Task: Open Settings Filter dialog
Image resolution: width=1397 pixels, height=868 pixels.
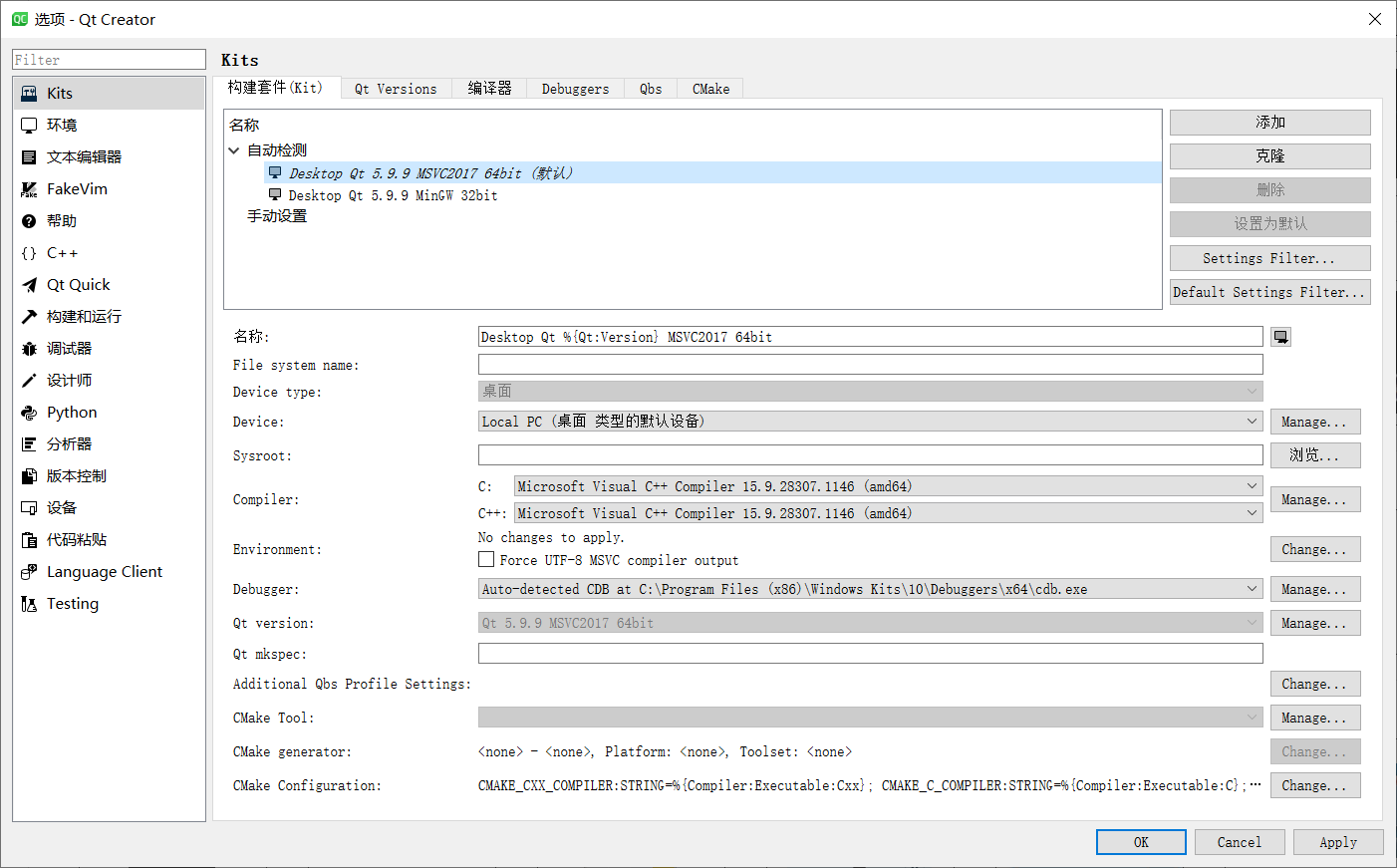Action: [1269, 257]
